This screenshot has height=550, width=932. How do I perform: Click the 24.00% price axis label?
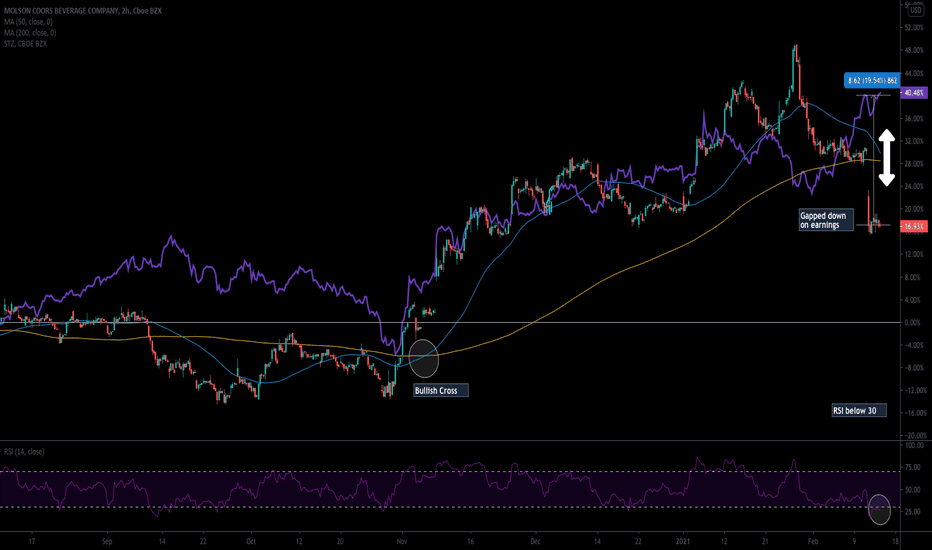point(914,187)
